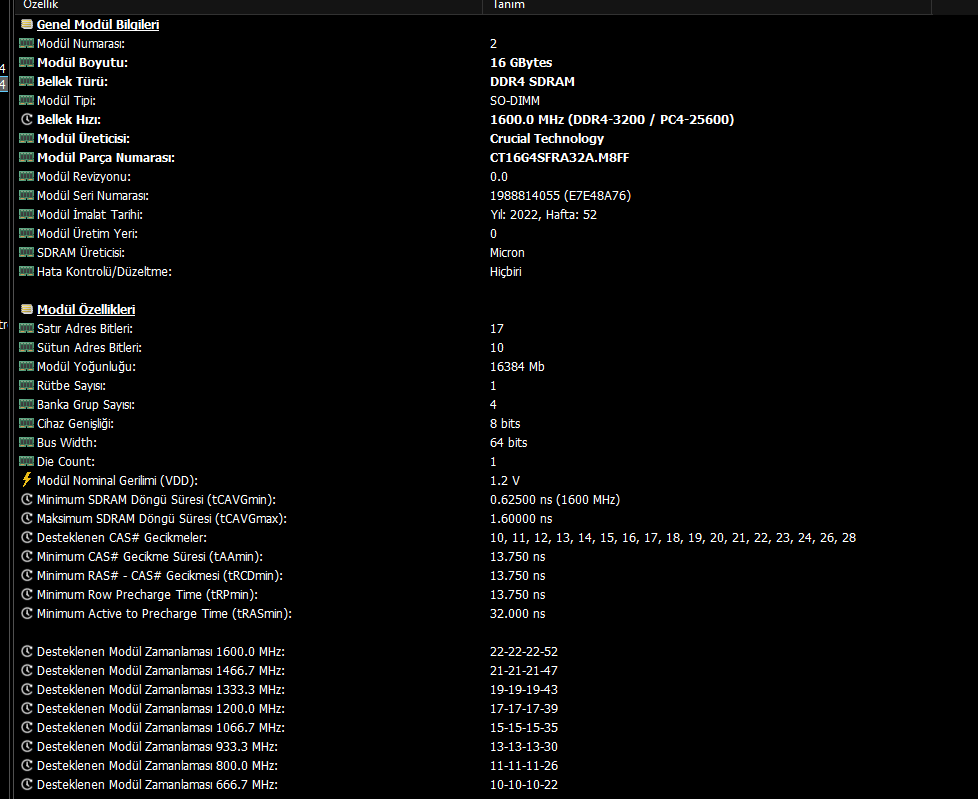Image resolution: width=978 pixels, height=799 pixels.
Task: Click icon beside Die Count
Action: (26, 462)
